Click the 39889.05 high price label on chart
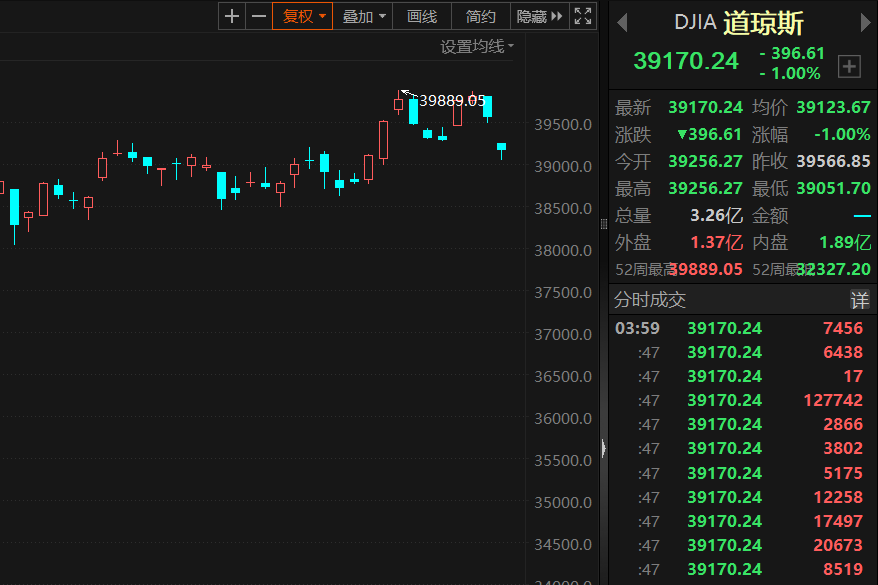 click(452, 101)
